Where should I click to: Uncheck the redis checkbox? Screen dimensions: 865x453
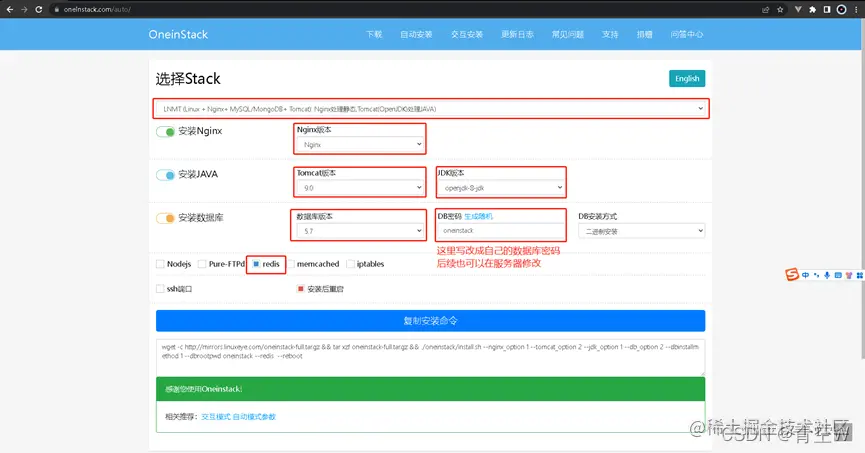click(256, 264)
